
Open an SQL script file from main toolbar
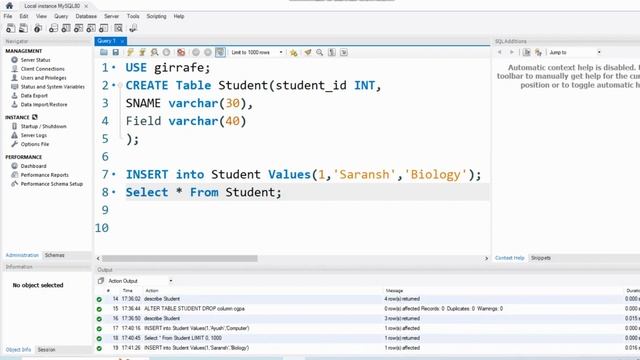coord(24,28)
